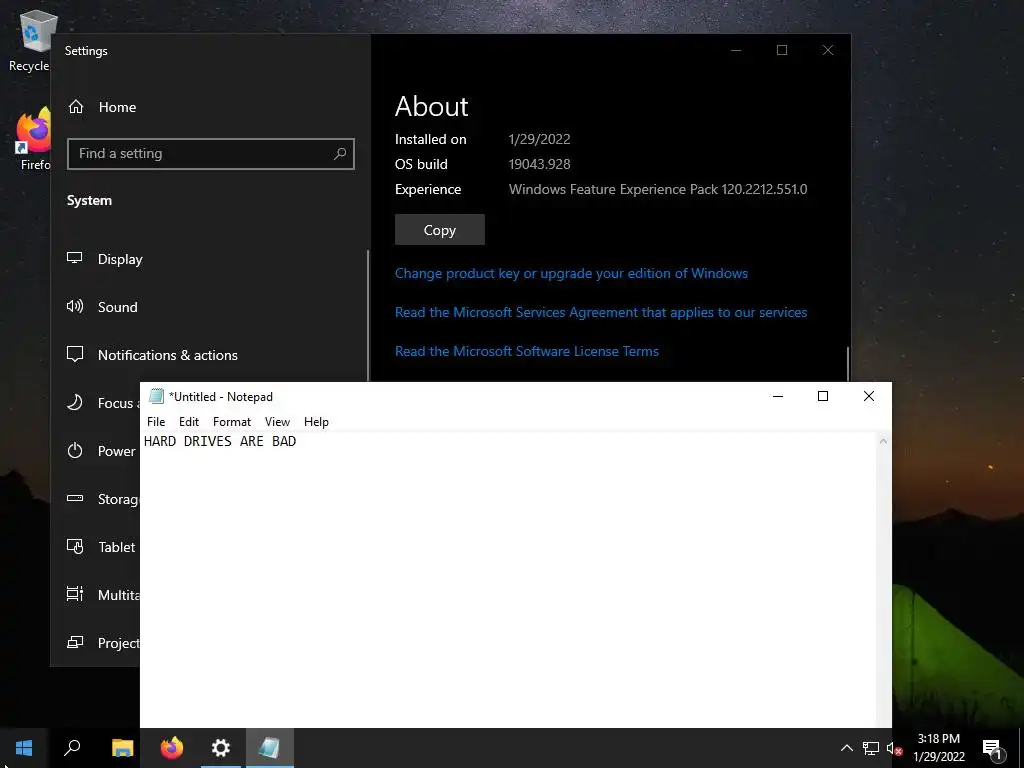Open the Notepad View menu
1024x768 pixels.
[277, 422]
